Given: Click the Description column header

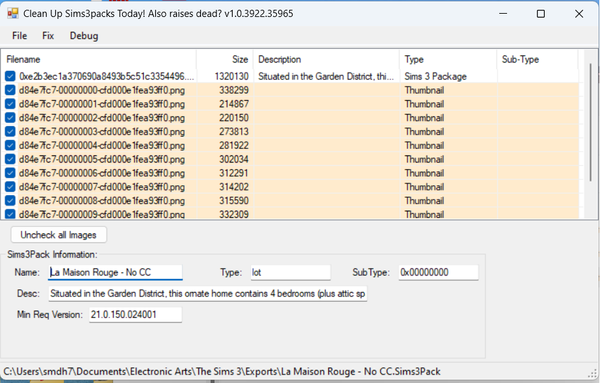Looking at the screenshot, I should point(326,59).
